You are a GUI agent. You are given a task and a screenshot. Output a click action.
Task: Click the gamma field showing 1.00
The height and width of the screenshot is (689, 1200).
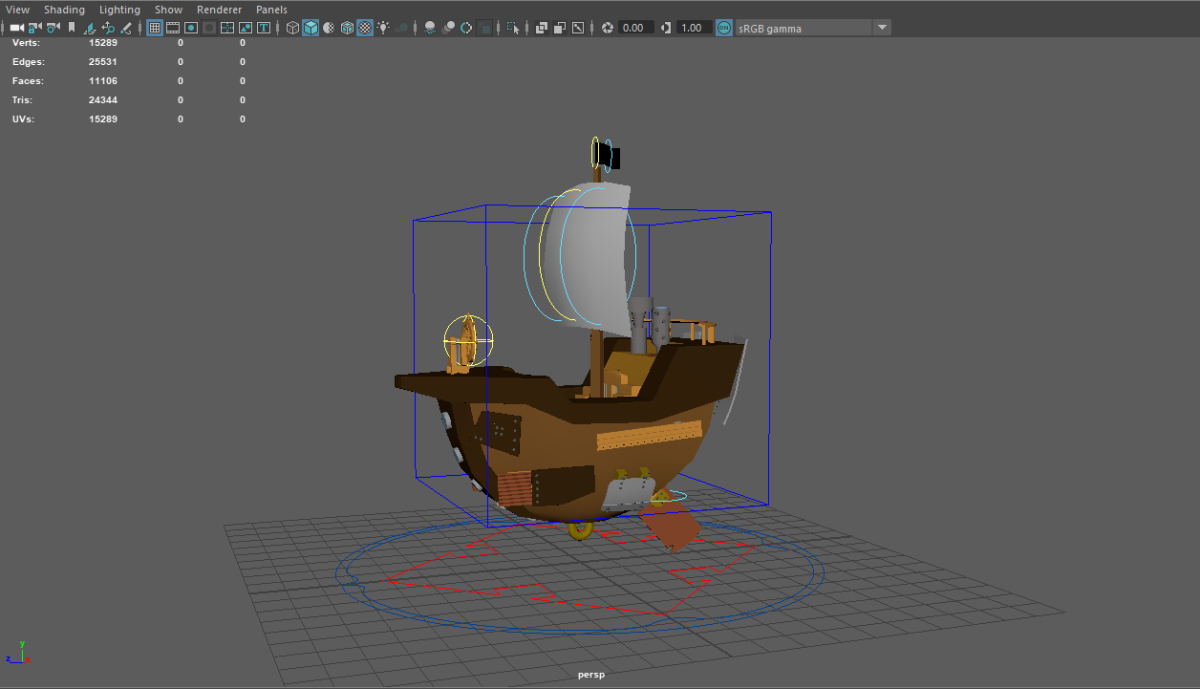[696, 27]
